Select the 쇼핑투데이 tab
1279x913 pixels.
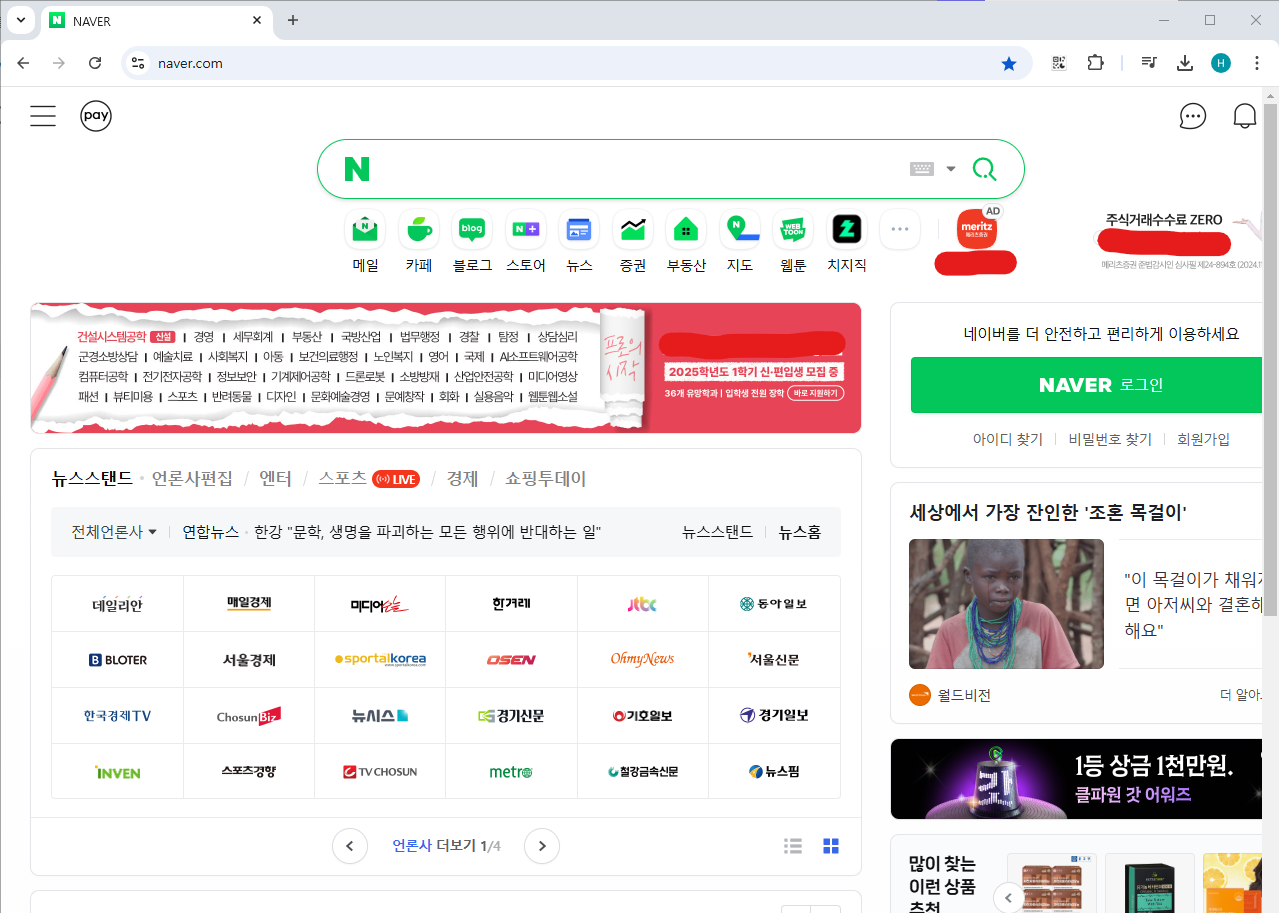(546, 479)
